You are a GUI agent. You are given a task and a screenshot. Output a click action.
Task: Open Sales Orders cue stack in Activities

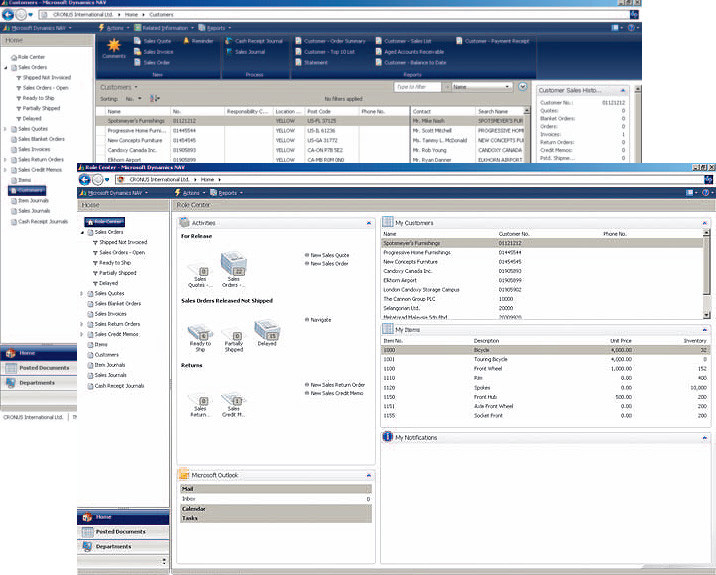coord(234,269)
